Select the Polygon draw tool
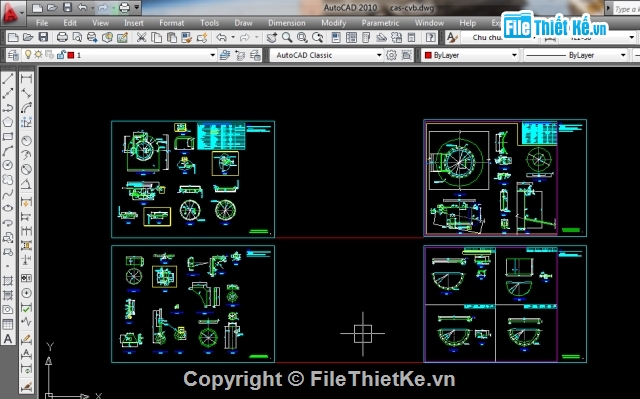Screen dimensions: 640x399 tap(8, 122)
